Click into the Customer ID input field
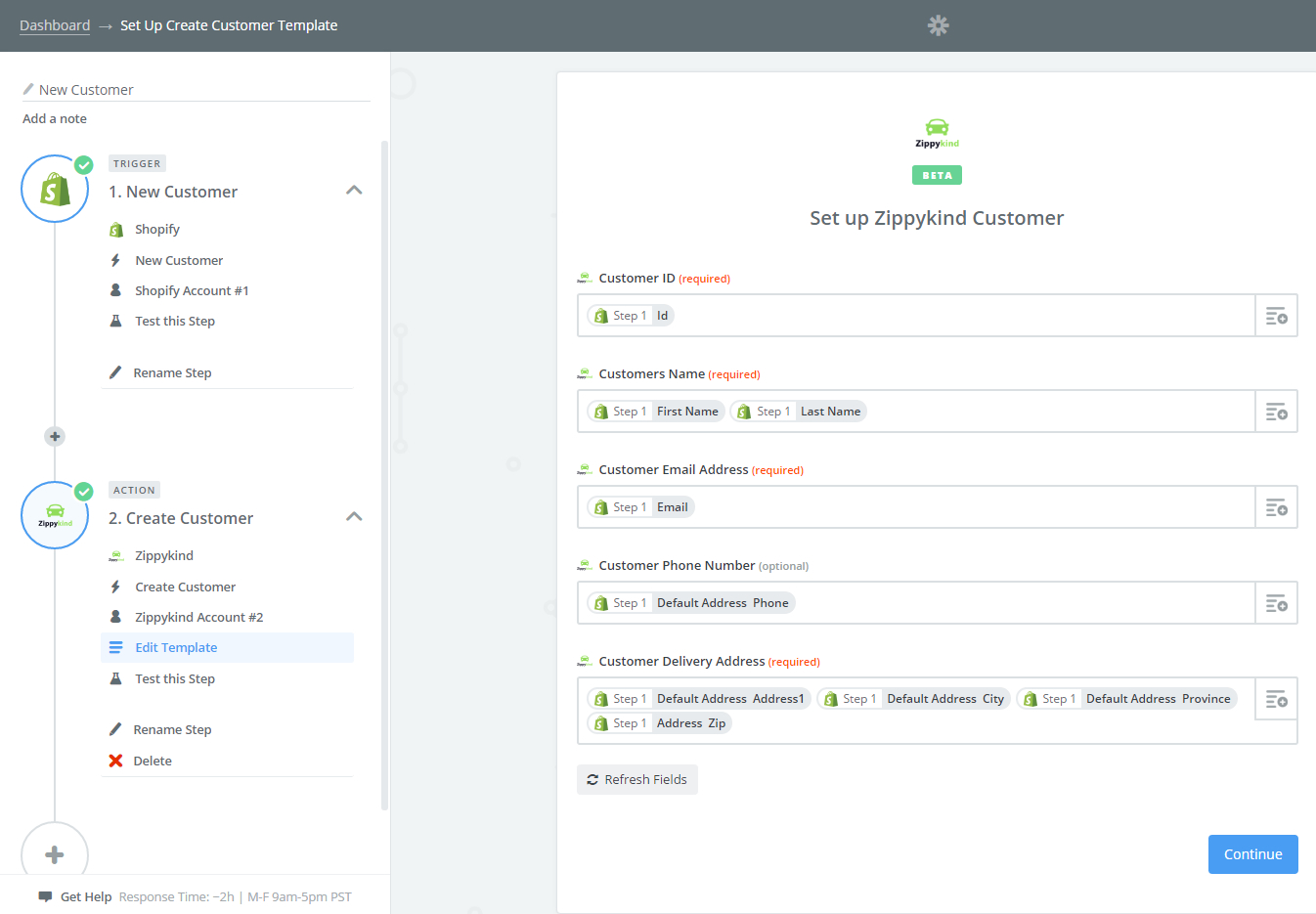The width and height of the screenshot is (1316, 914). [916, 316]
